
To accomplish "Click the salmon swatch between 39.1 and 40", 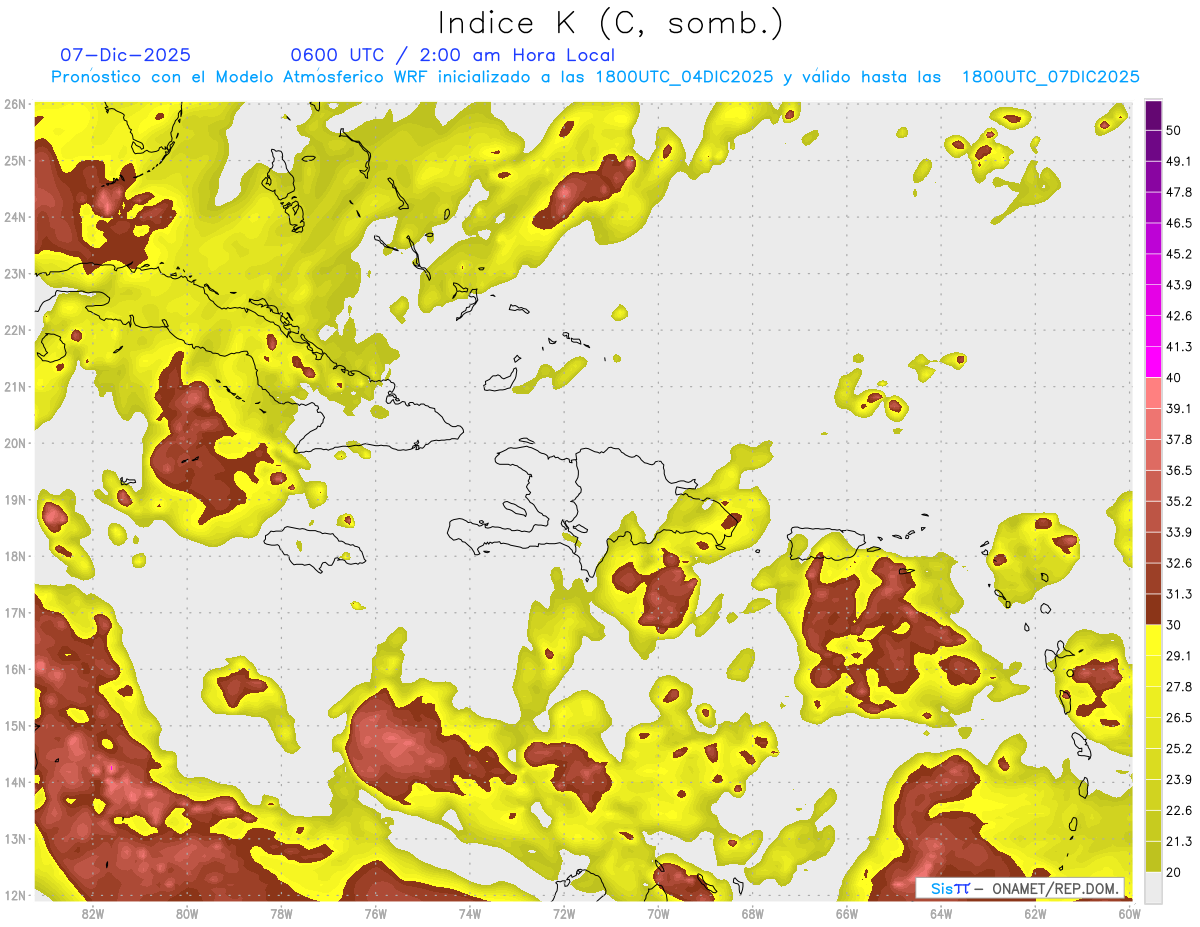I will pyautogui.click(x=1153, y=393).
